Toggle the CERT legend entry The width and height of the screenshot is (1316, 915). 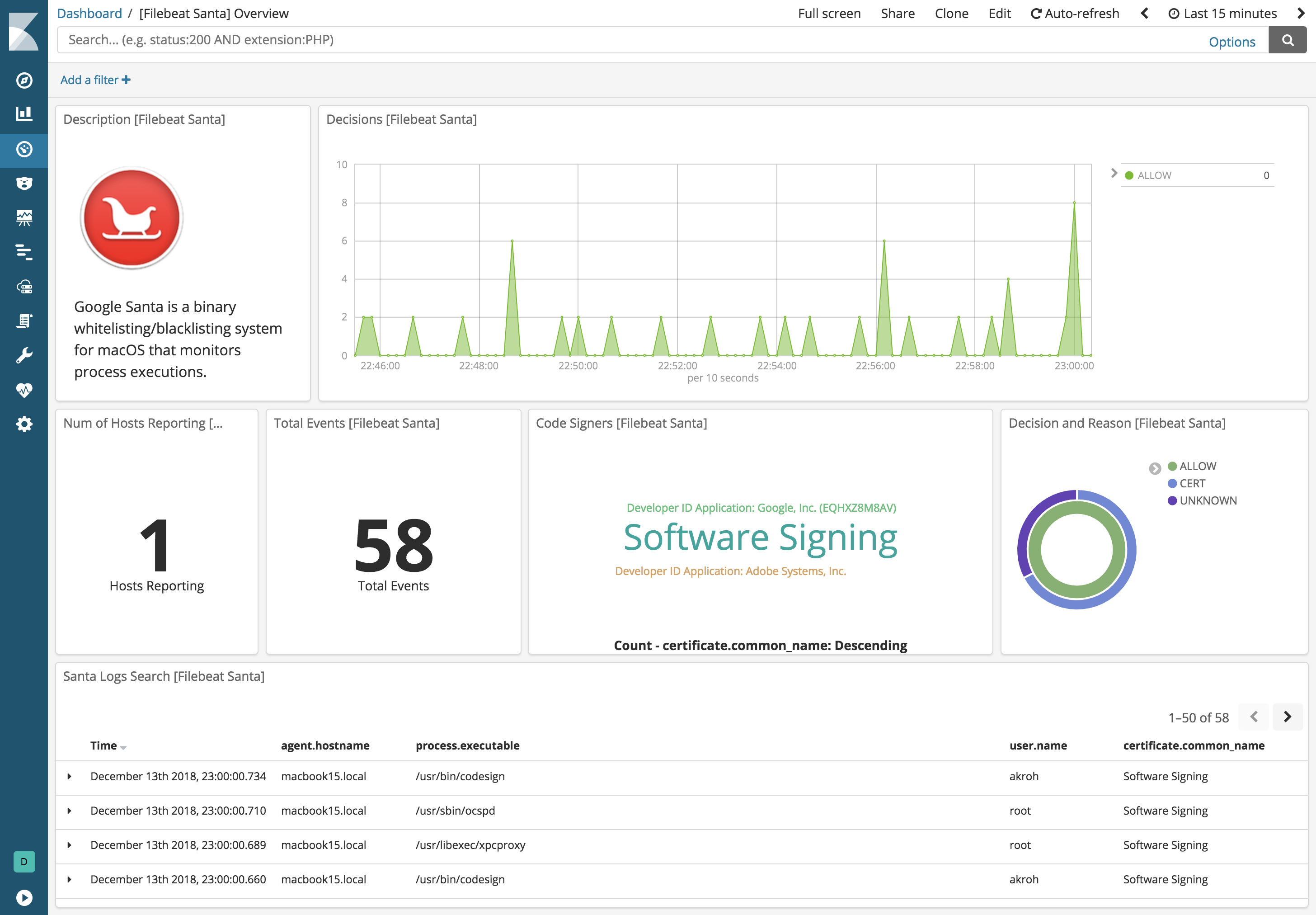pos(1192,483)
